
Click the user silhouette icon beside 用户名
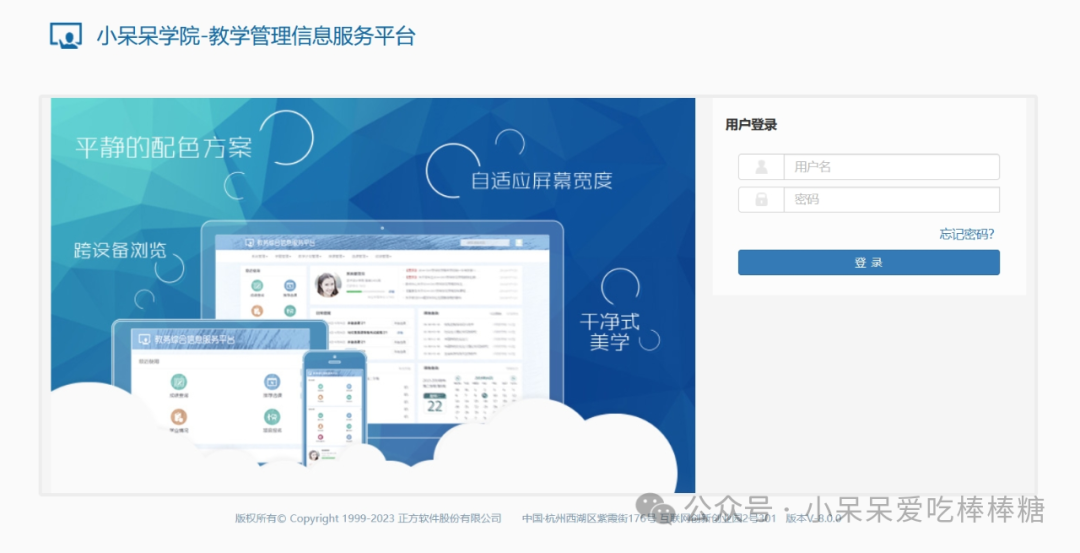(x=761, y=167)
